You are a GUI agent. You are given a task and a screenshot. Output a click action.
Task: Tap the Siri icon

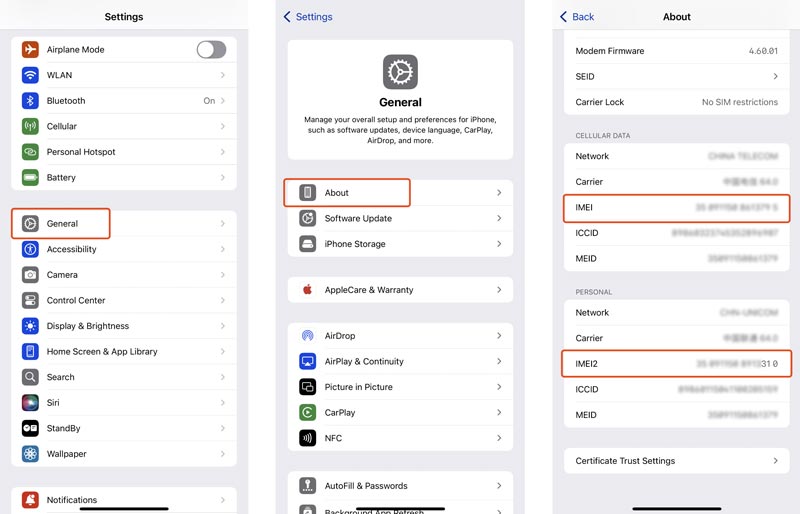click(x=30, y=402)
